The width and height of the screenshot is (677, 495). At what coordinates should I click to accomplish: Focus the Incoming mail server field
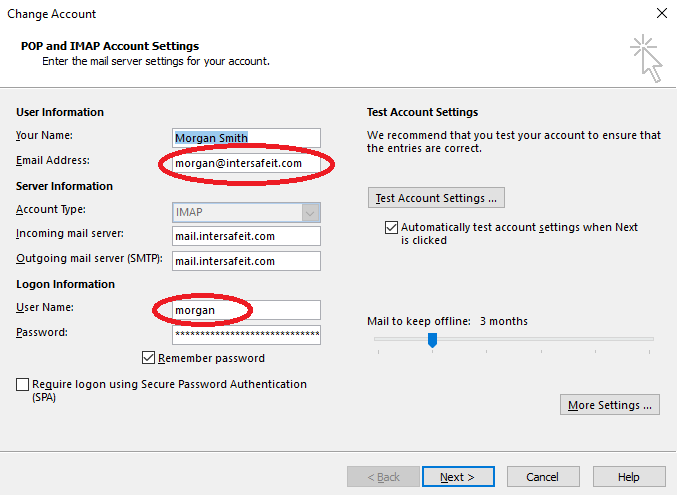pos(246,236)
